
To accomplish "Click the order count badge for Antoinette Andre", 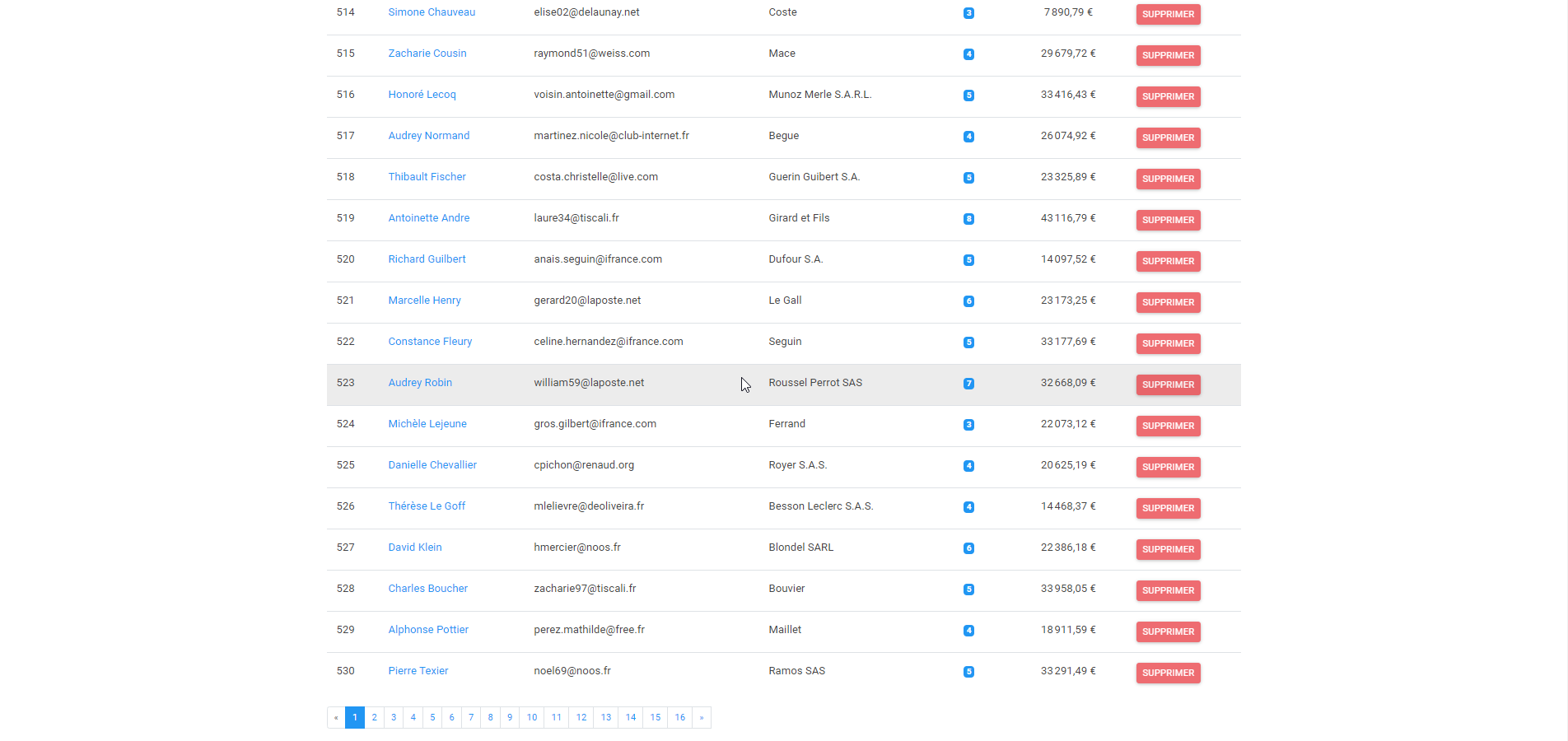I will (x=968, y=219).
